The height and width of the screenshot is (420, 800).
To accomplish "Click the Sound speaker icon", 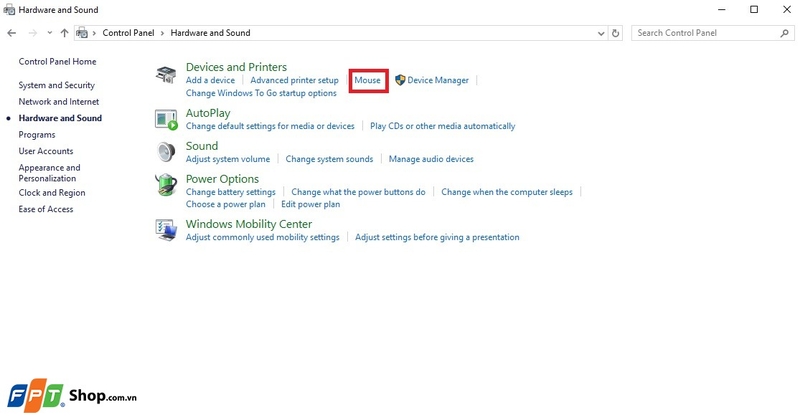I will pyautogui.click(x=166, y=152).
